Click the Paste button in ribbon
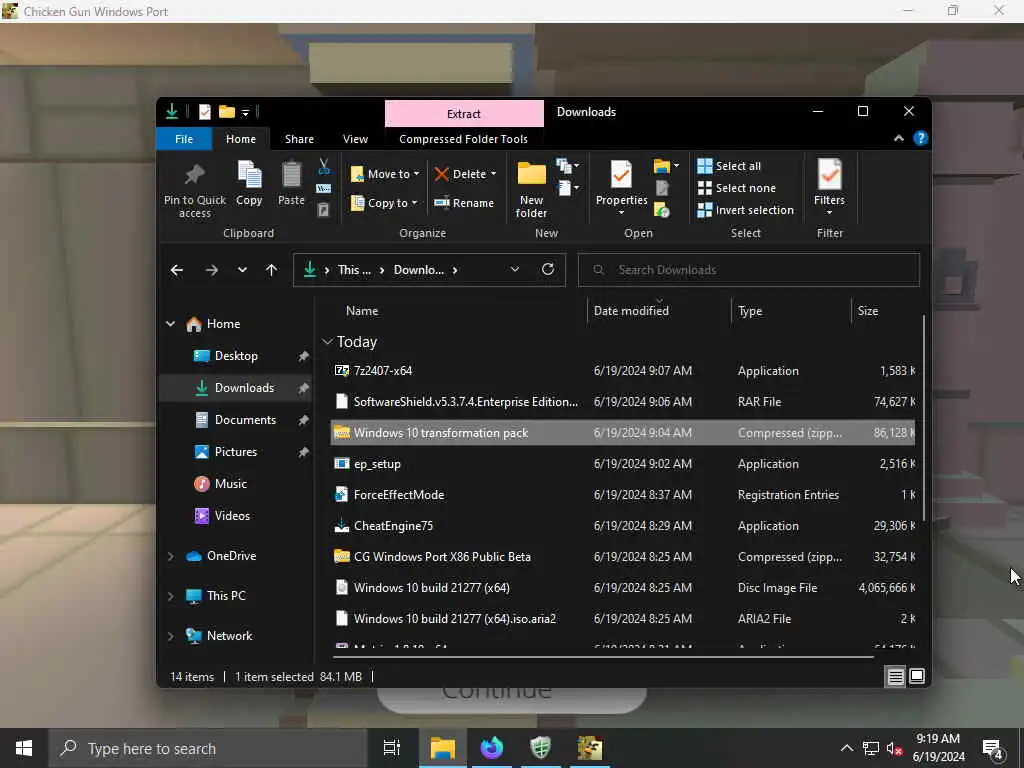This screenshot has height=768, width=1024. 291,184
